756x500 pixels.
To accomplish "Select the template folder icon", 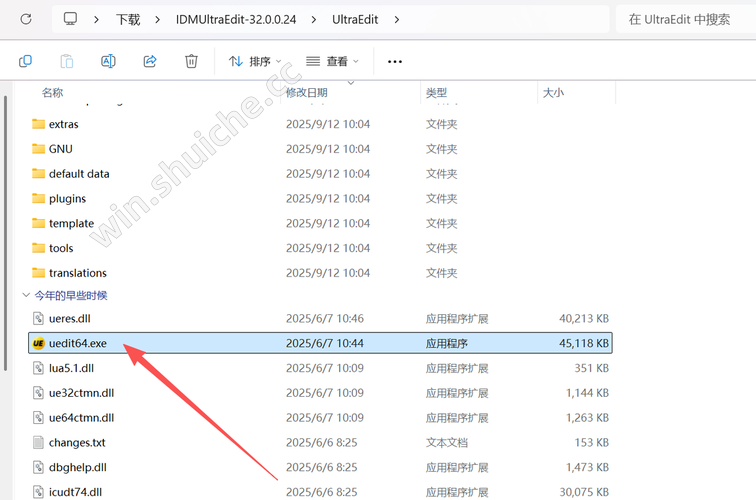I will pyautogui.click(x=38, y=223).
